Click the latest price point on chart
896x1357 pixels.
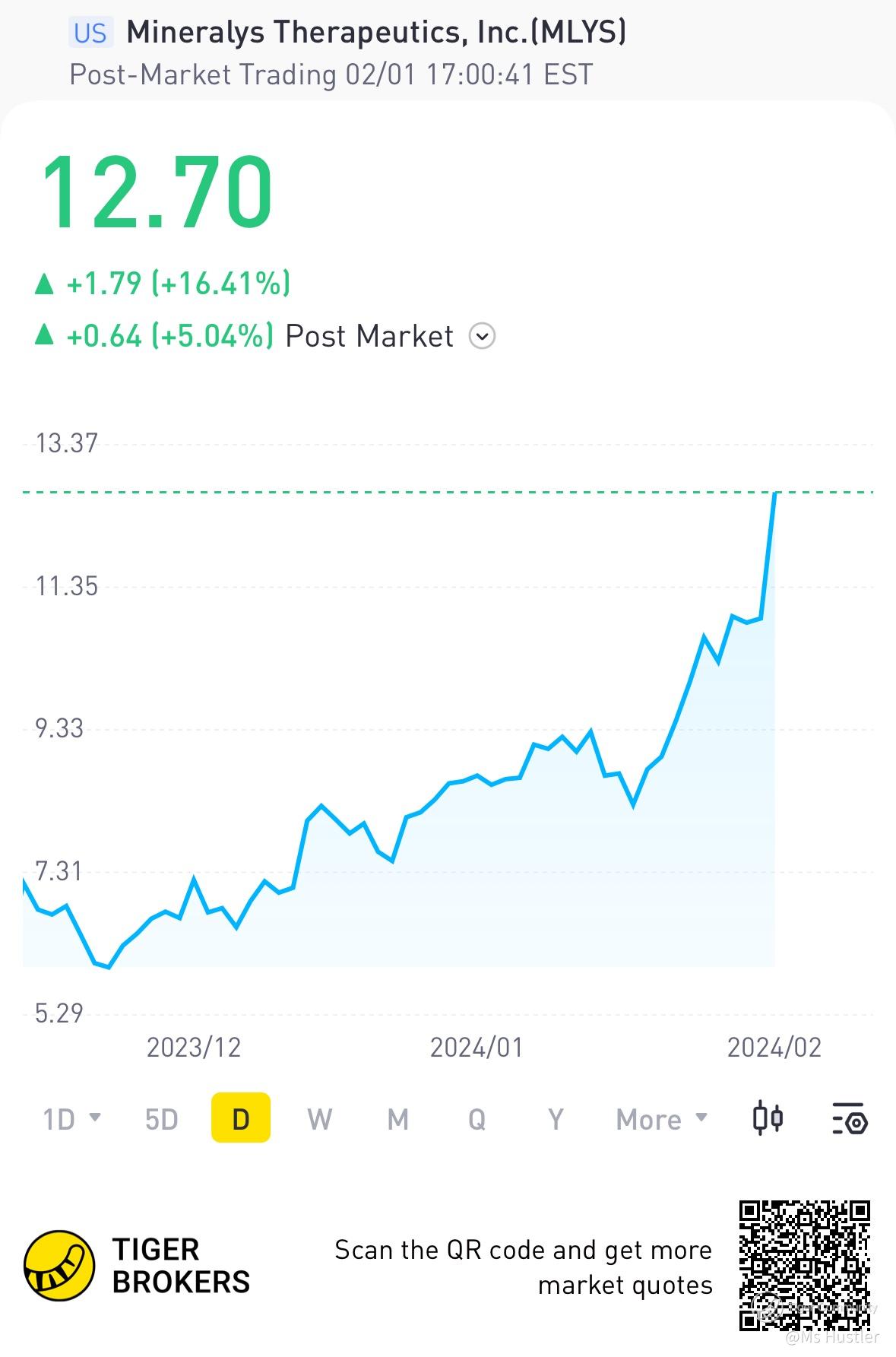774,493
